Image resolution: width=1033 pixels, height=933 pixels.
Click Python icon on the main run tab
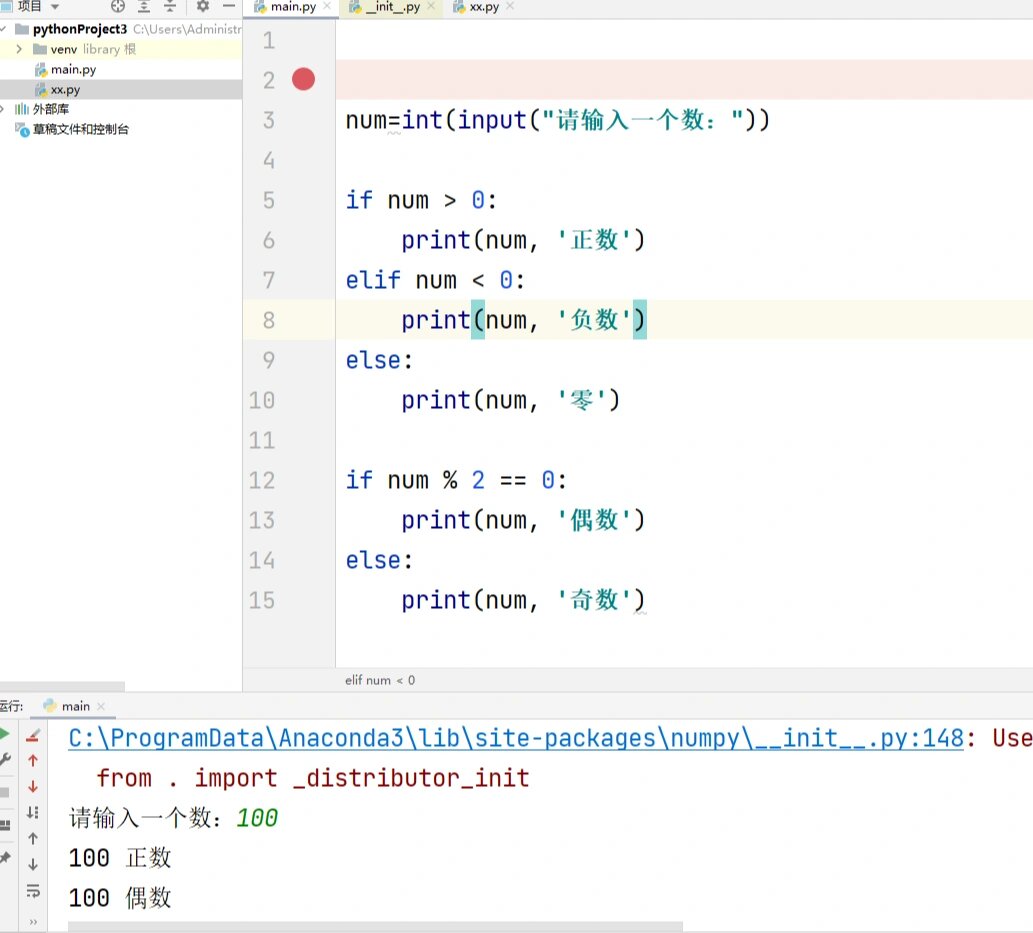tap(50, 706)
